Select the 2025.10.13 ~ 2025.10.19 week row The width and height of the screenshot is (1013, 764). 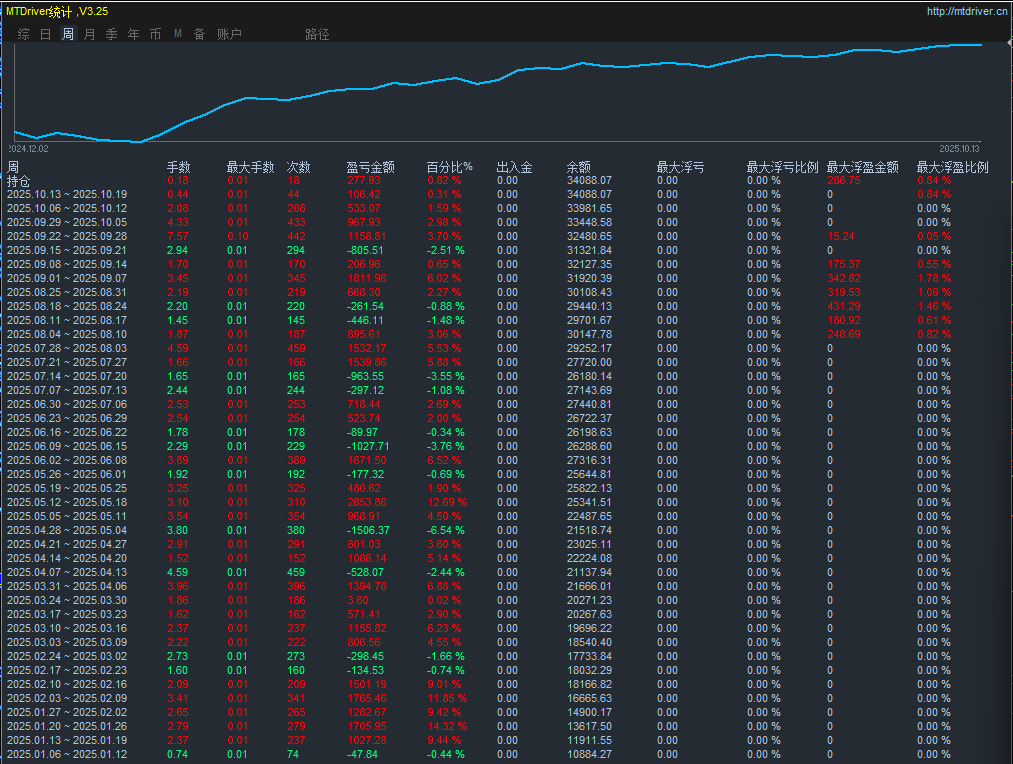(67, 194)
